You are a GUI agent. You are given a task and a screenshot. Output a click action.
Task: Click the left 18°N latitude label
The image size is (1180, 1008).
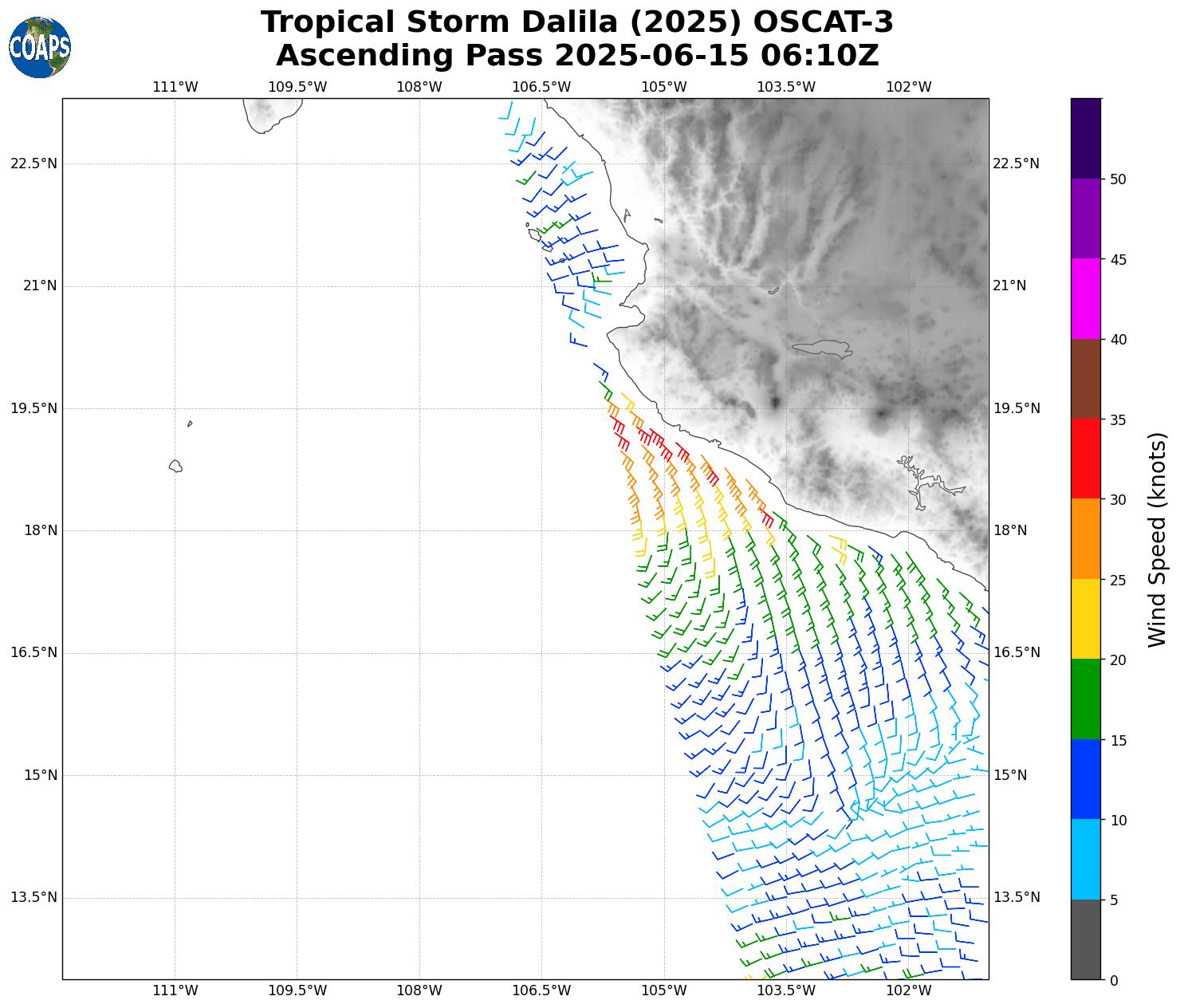click(x=33, y=530)
